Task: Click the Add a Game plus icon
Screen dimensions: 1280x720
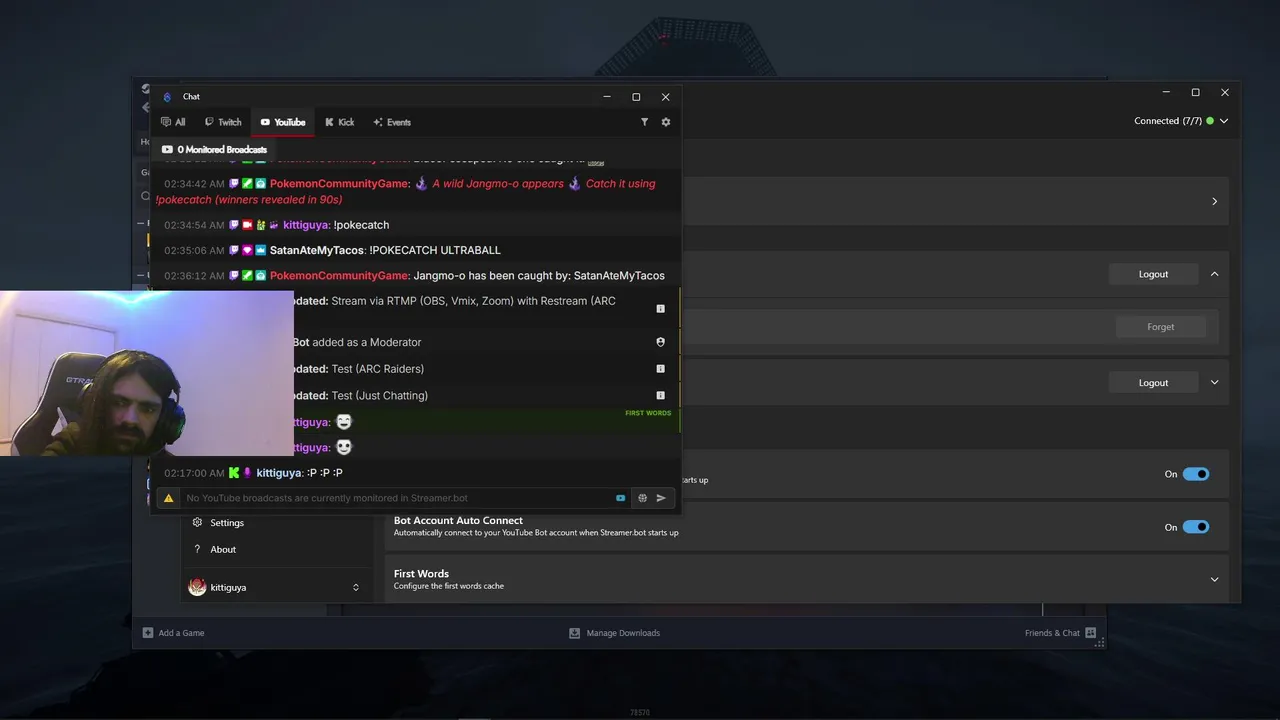Action: tap(148, 633)
